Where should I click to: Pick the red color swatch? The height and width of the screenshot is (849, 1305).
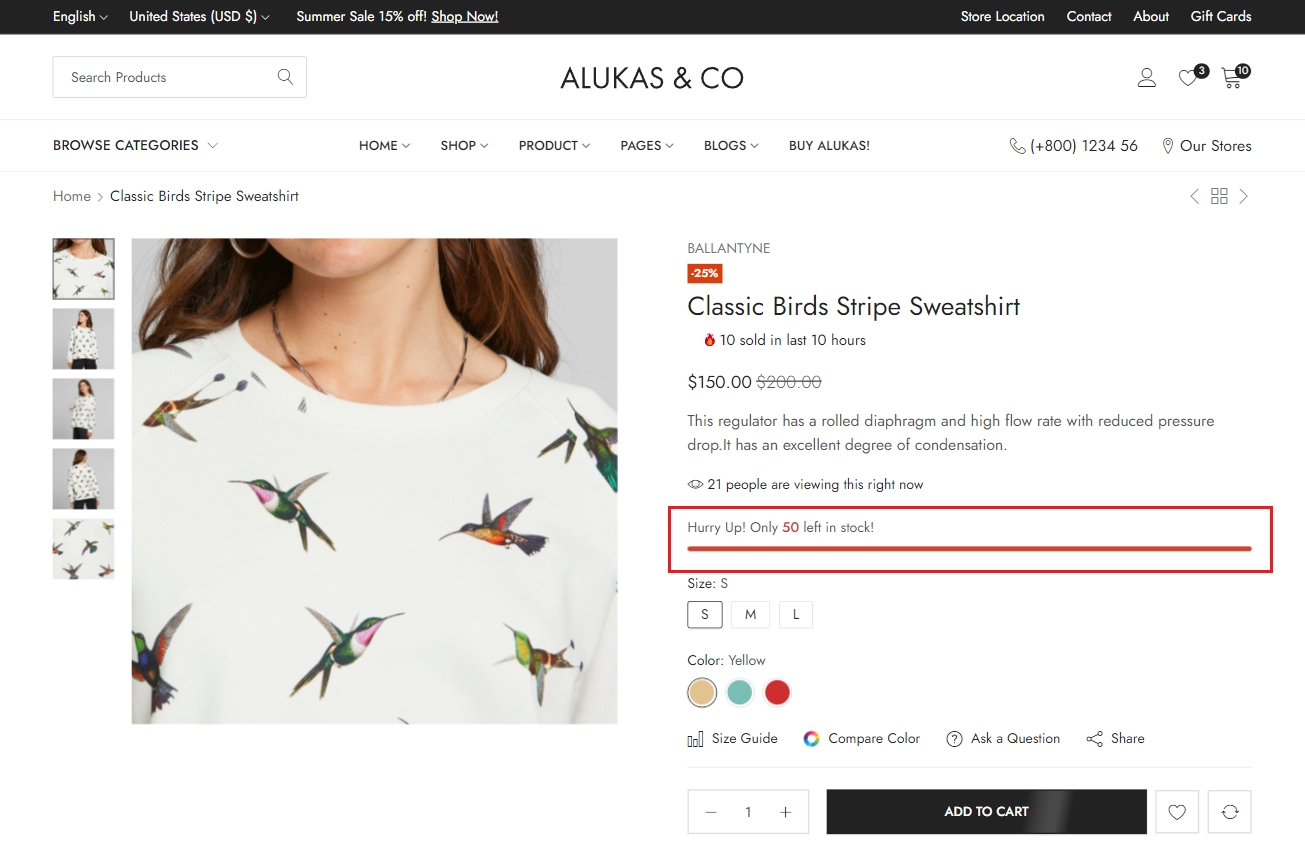(777, 692)
